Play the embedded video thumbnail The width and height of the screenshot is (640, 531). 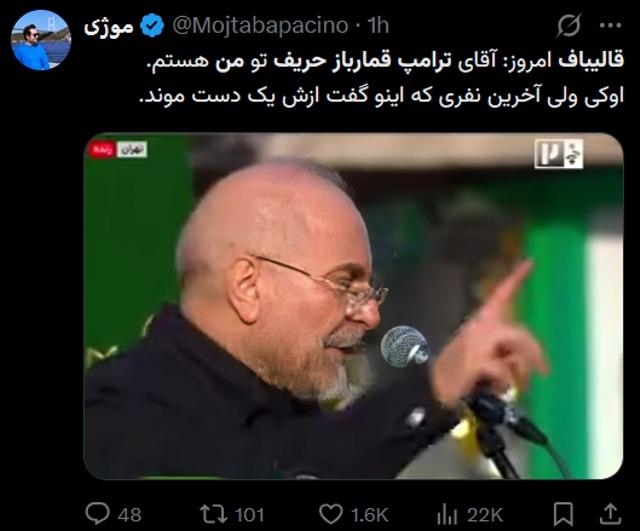353,306
